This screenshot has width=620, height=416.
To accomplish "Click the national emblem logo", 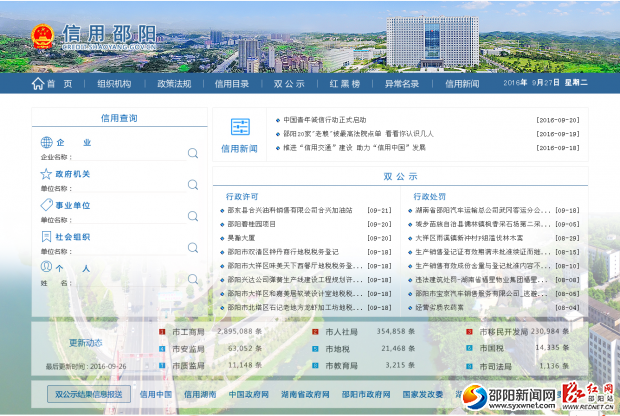I will (43, 36).
